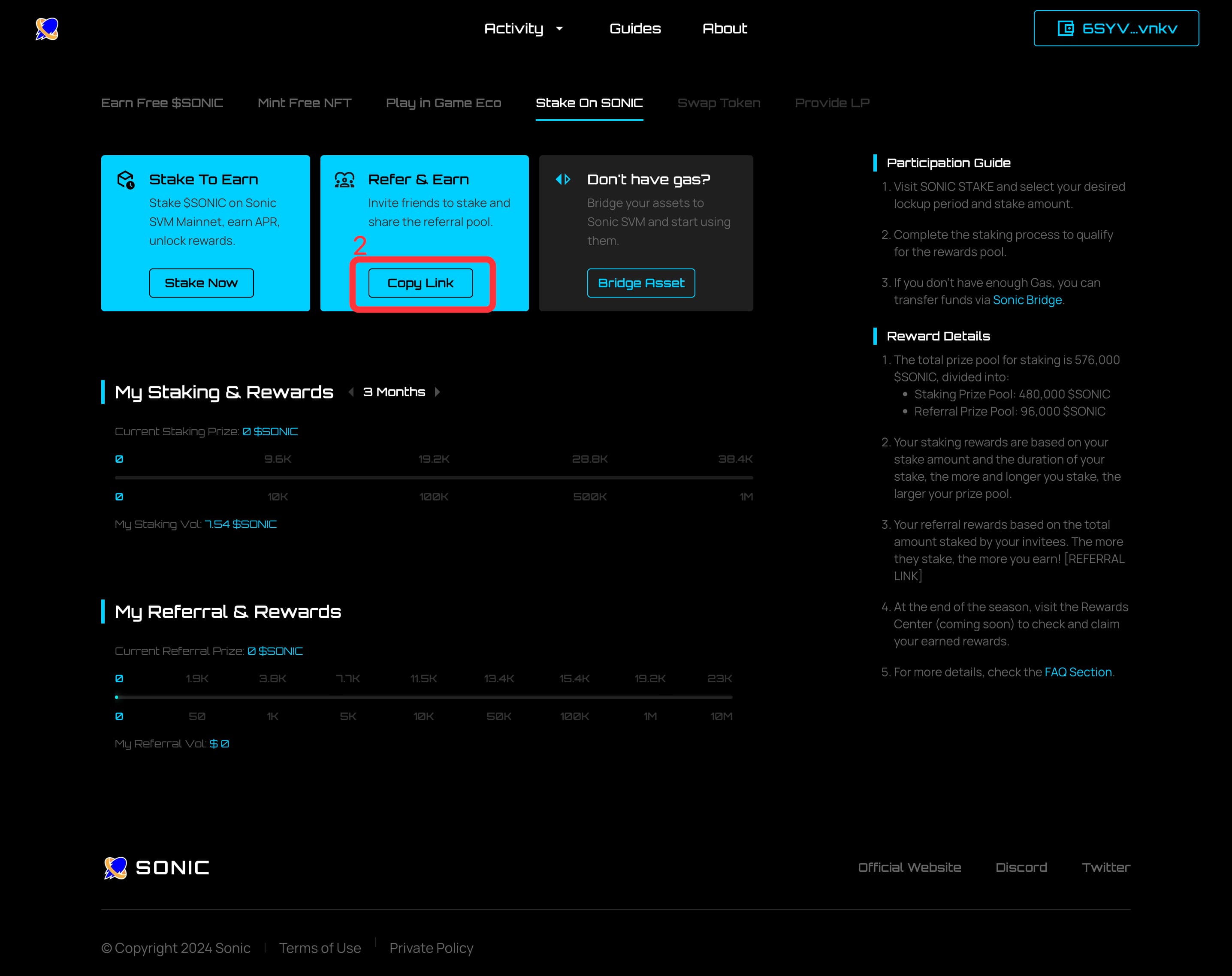
Task: Click the Activity dropdown caret arrow
Action: pyautogui.click(x=559, y=29)
